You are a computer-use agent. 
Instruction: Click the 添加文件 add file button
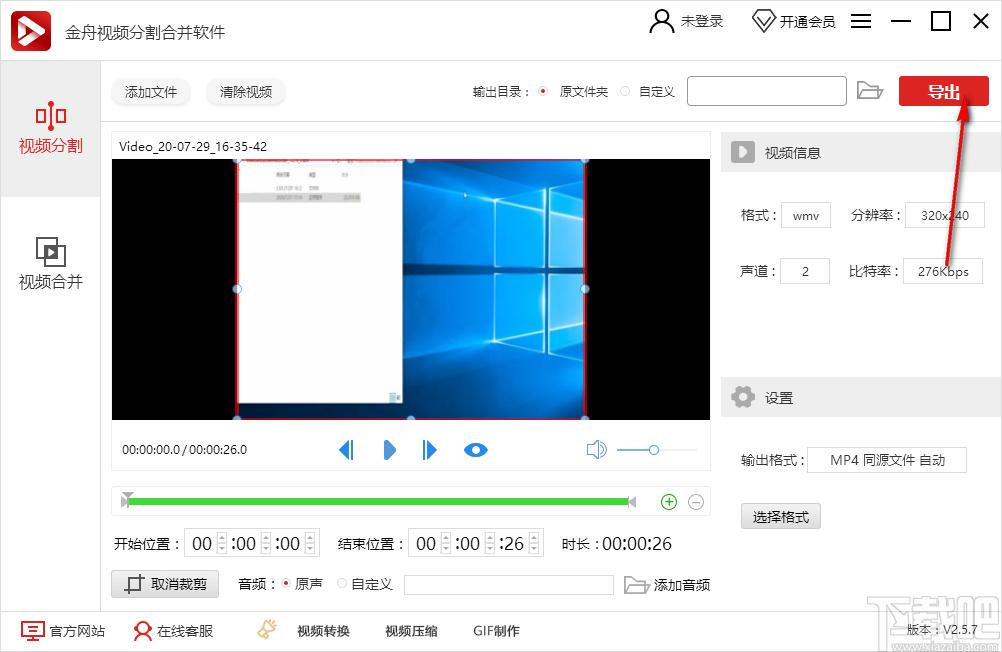(x=151, y=92)
